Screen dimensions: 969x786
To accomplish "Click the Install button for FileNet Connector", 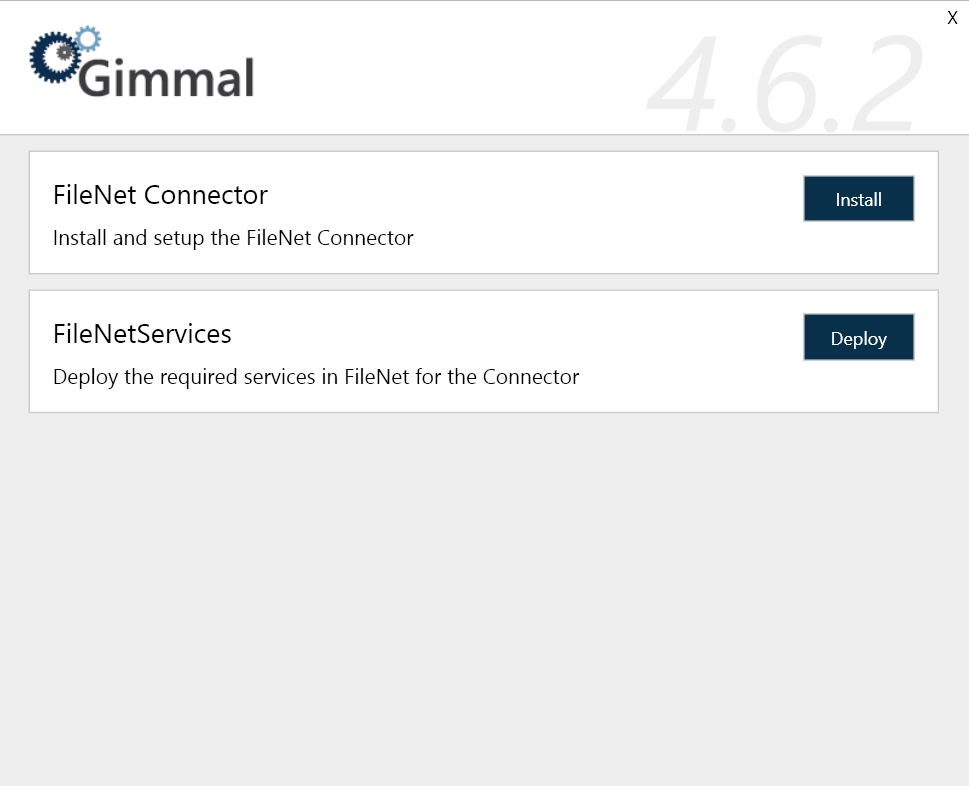I will pyautogui.click(x=858, y=199).
